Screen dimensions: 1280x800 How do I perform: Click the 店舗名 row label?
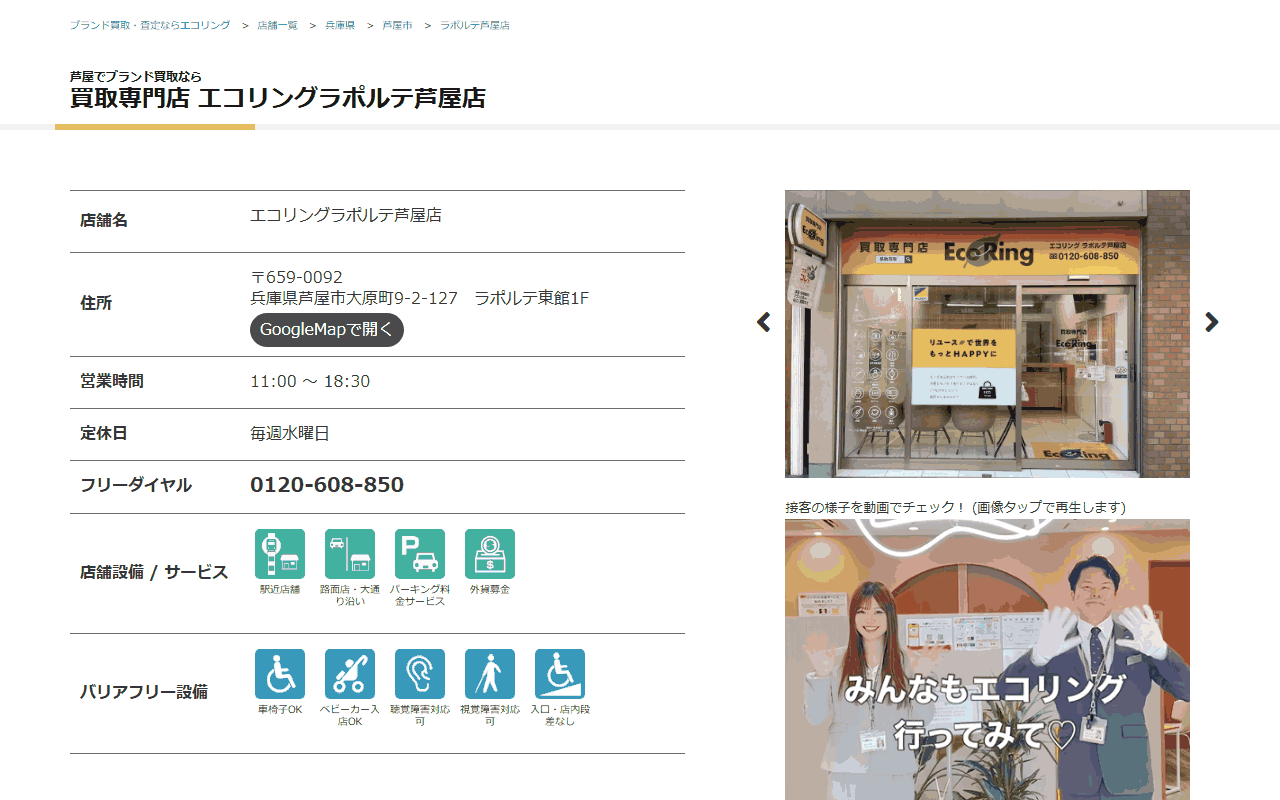(x=104, y=220)
